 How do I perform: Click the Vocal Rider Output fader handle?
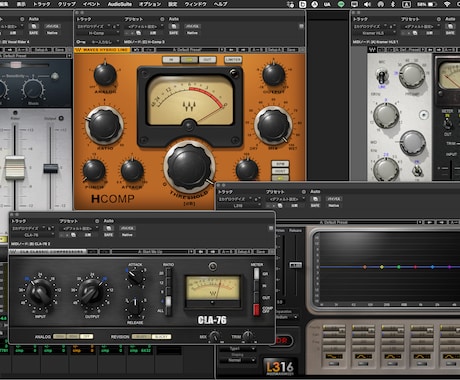[x=51, y=168]
